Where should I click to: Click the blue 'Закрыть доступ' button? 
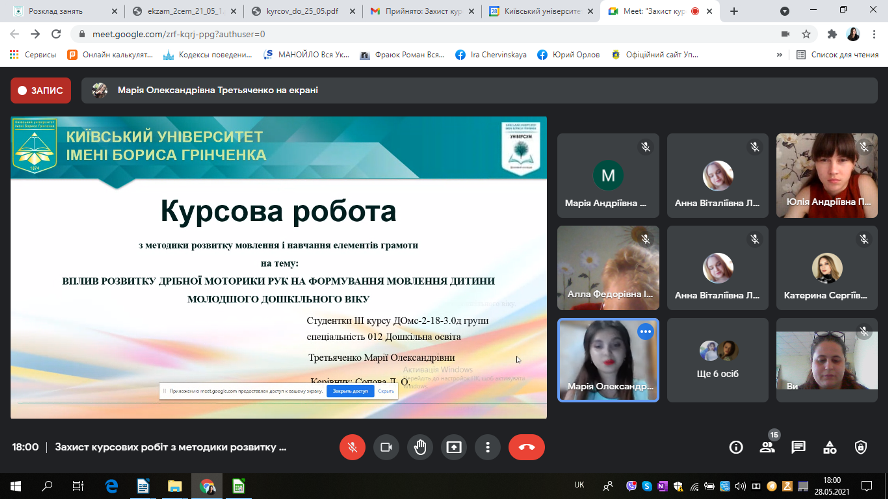(350, 391)
